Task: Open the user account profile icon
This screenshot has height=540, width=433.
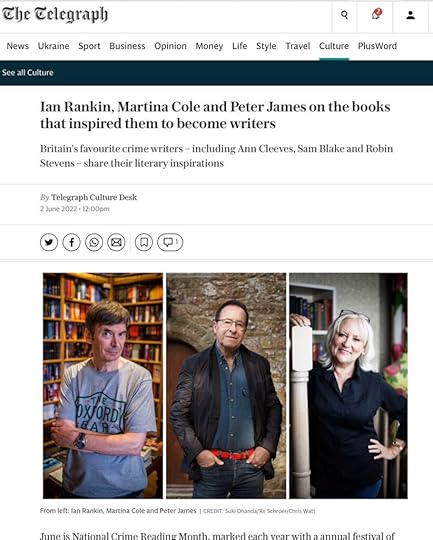Action: point(410,15)
